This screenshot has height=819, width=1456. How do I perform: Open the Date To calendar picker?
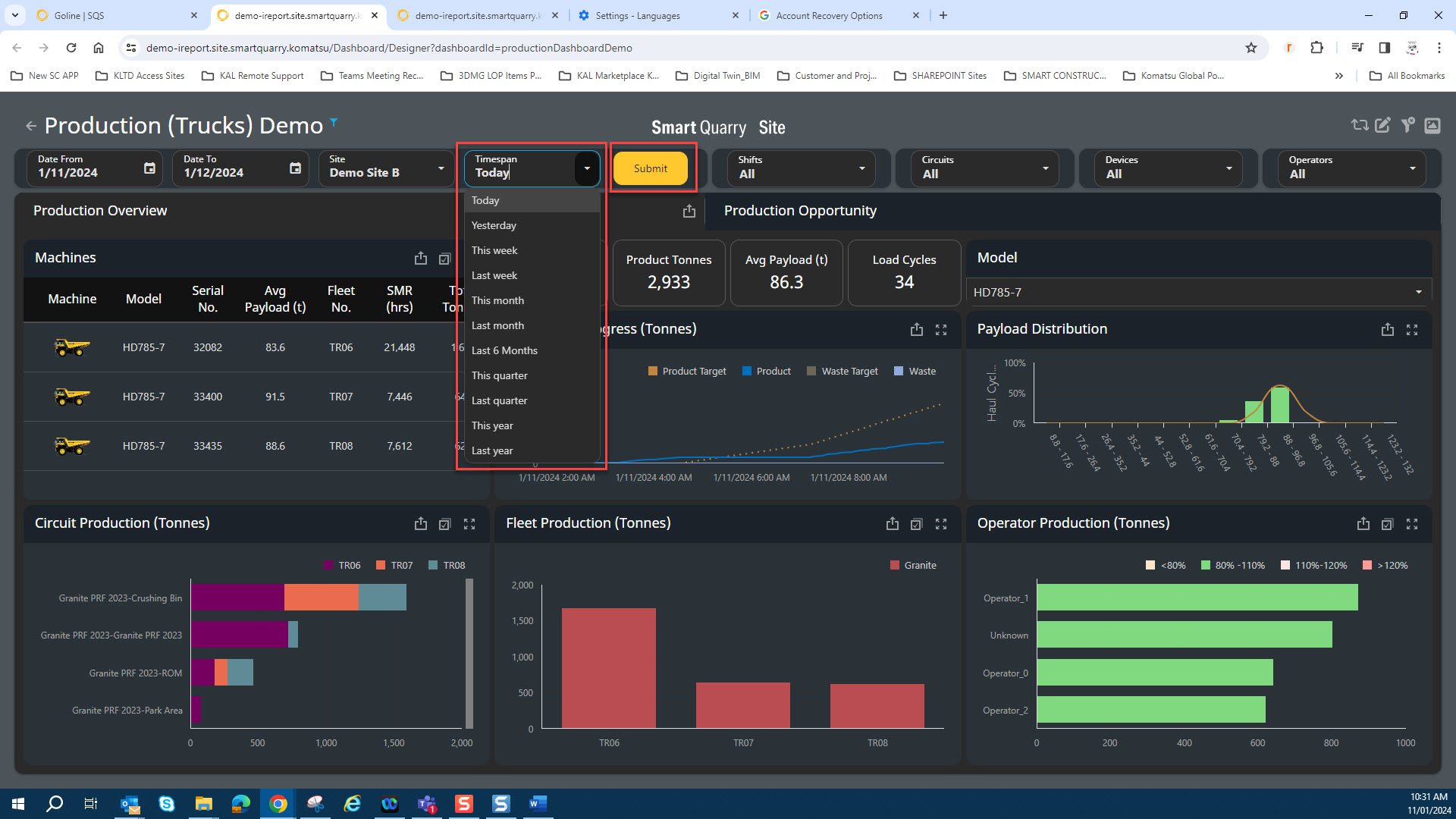pyautogui.click(x=295, y=168)
